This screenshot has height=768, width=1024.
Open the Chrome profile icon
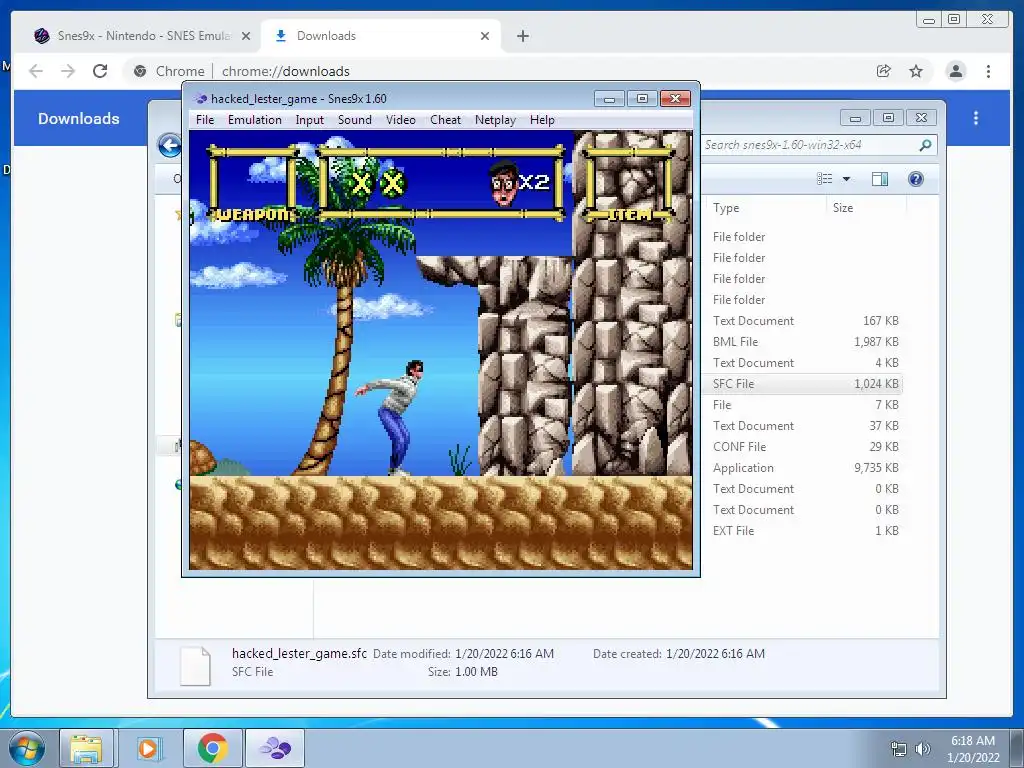[955, 71]
